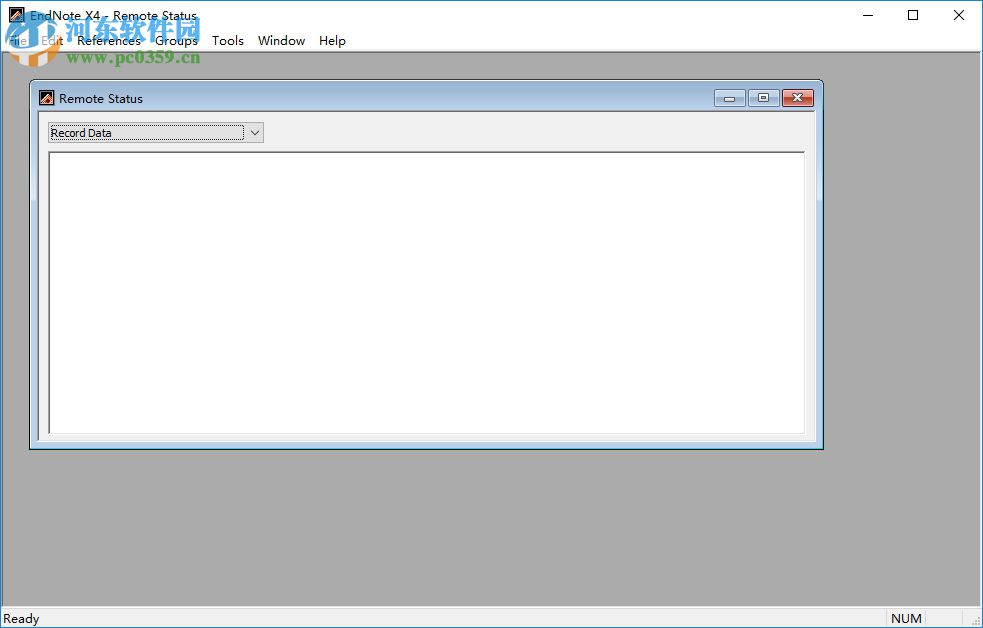
Task: Restore the Remote Status child window
Action: click(764, 98)
